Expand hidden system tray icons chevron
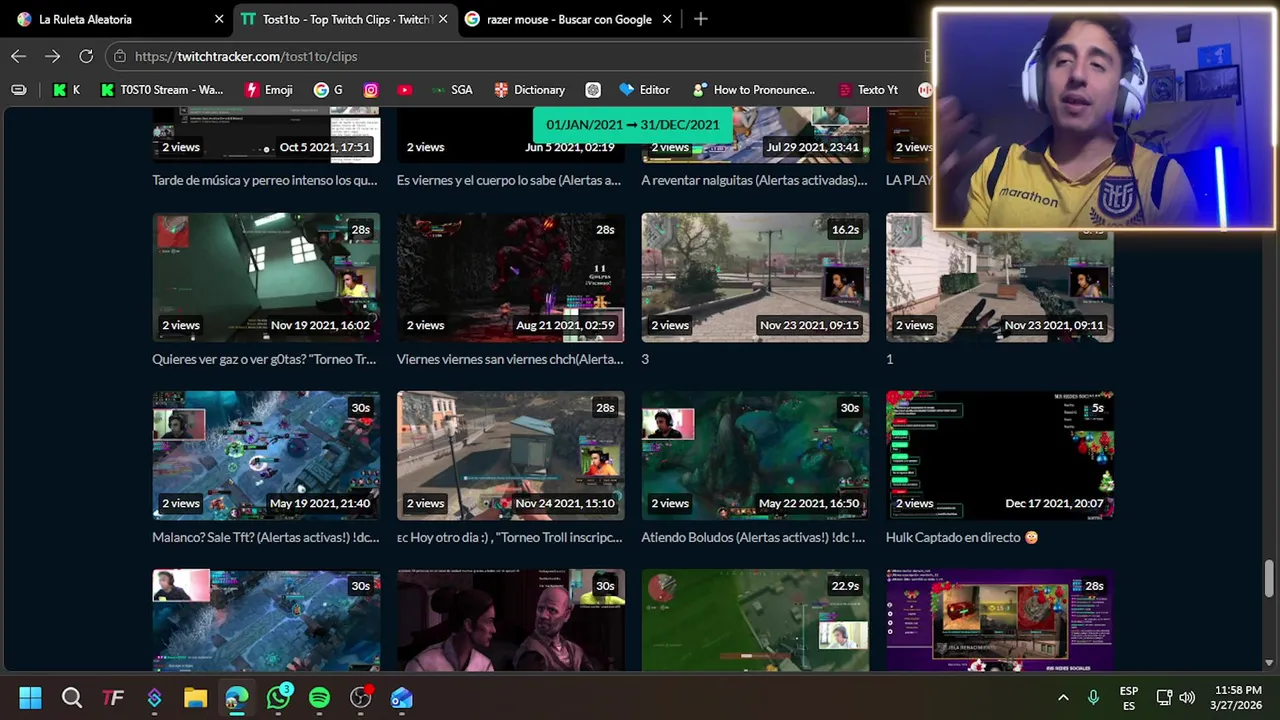This screenshot has height=720, width=1280. point(1063,698)
